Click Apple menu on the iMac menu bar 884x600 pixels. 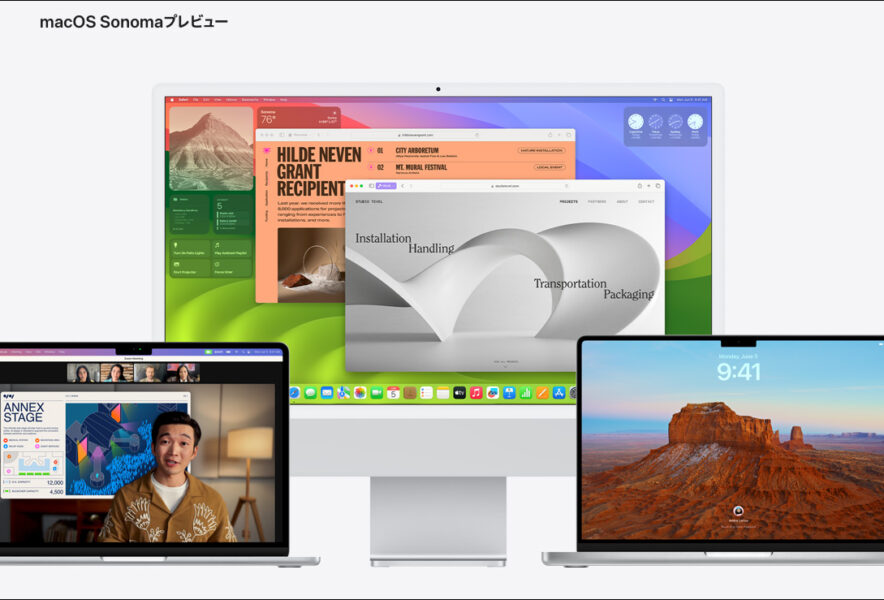click(x=172, y=100)
